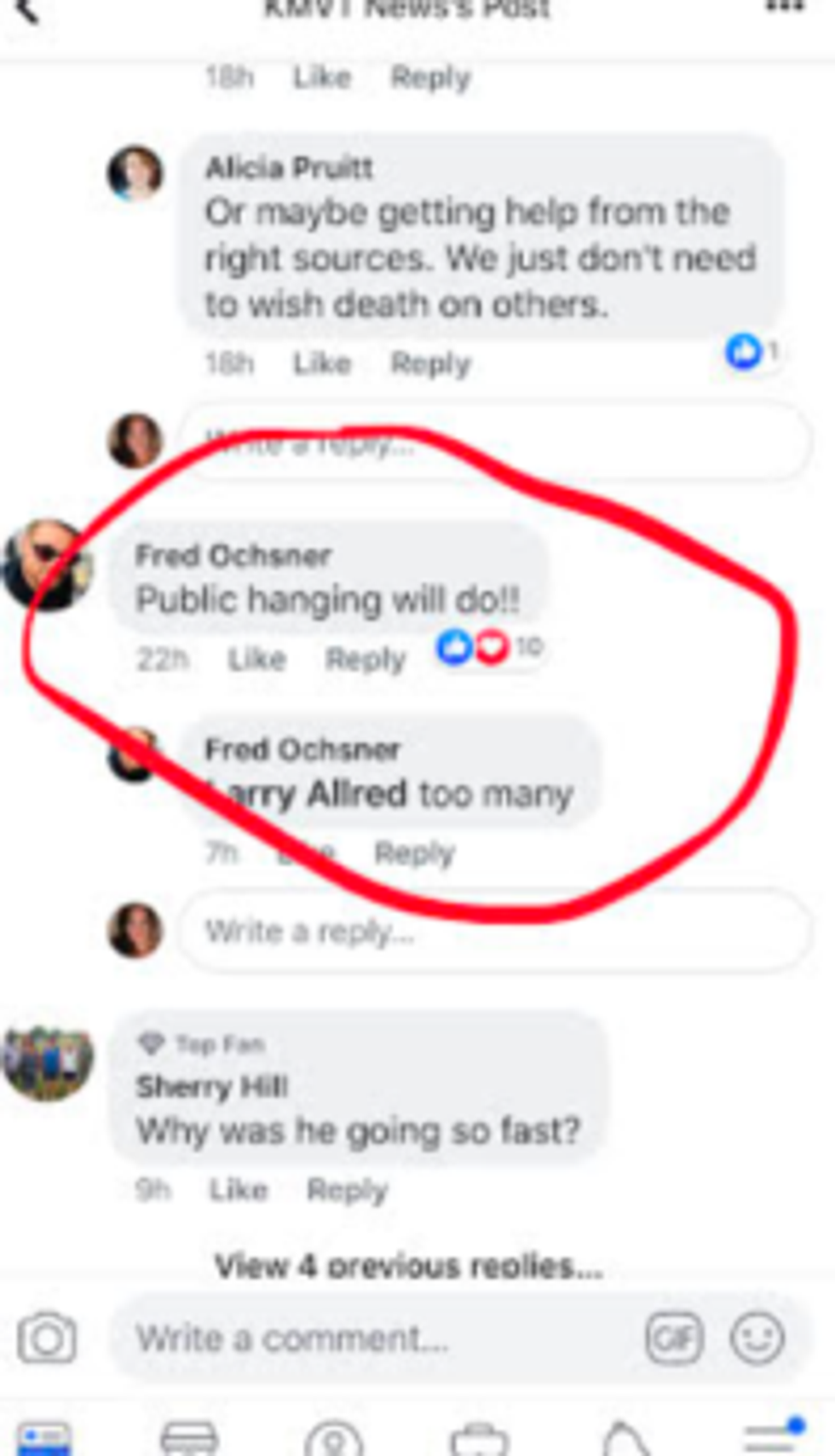The height and width of the screenshot is (1456, 835).
Task: Like Alicia Pruitt's comment
Action: click(x=322, y=364)
